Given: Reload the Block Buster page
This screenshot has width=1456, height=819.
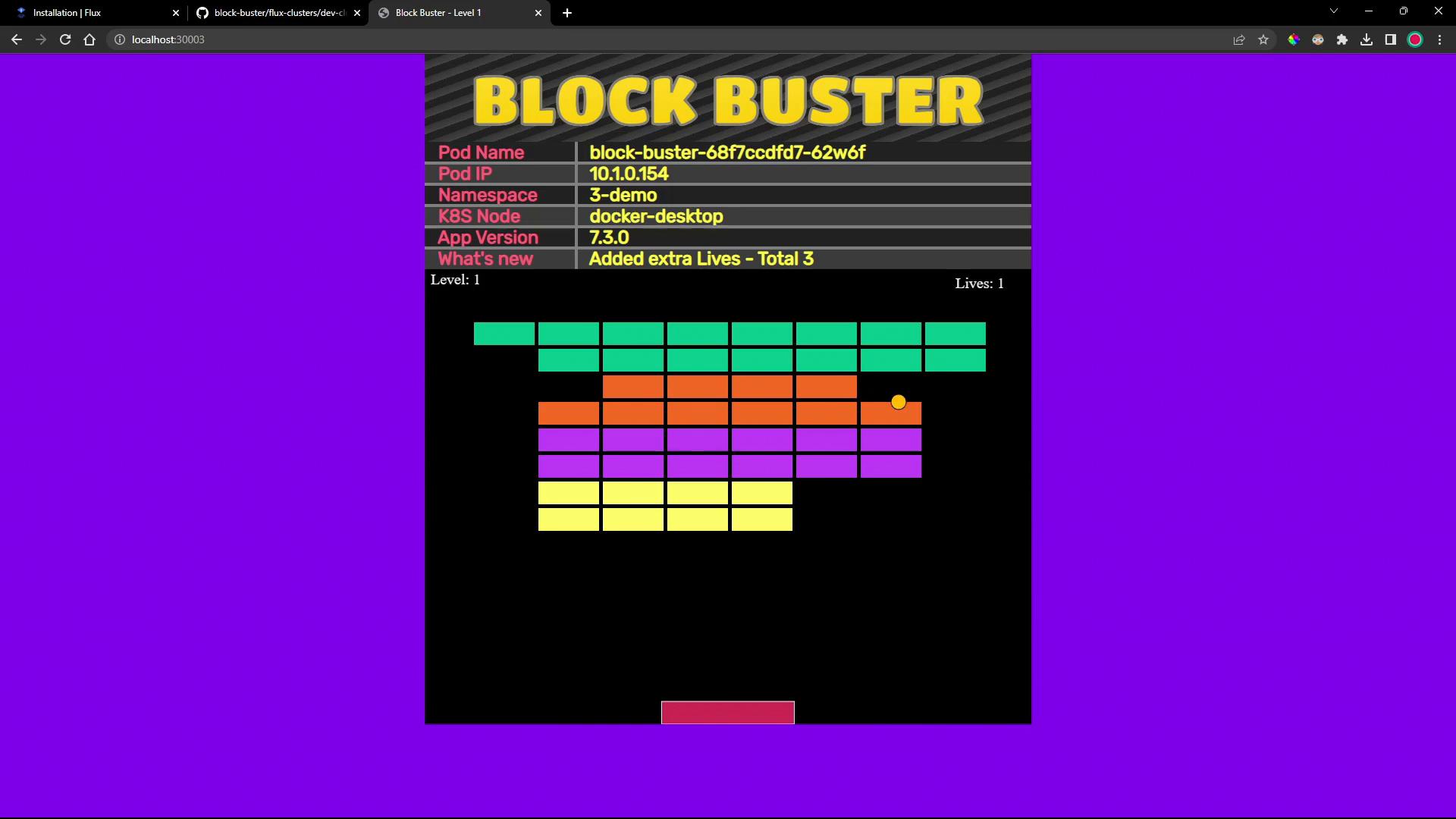Looking at the screenshot, I should click(x=65, y=39).
